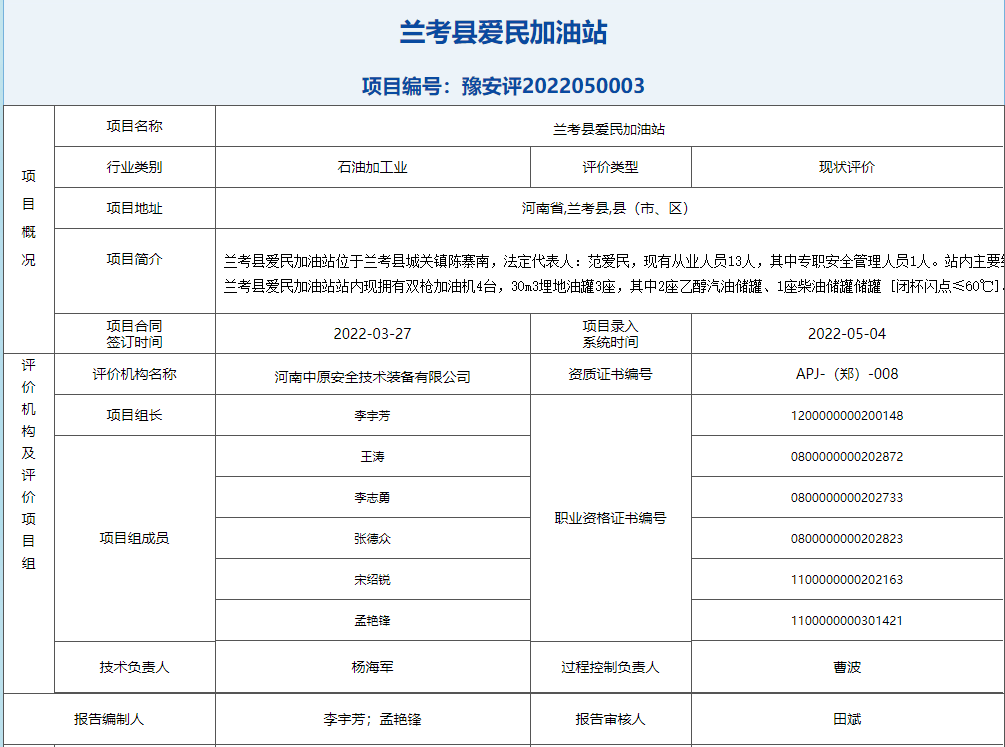Select member name 王涛
1005x747 pixels.
point(372,457)
